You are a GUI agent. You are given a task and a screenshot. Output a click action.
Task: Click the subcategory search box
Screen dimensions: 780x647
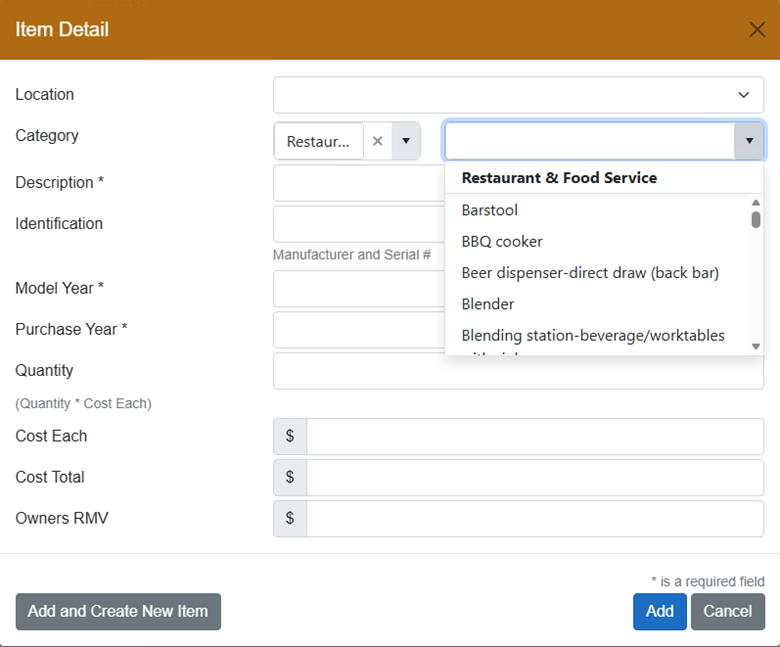pos(590,141)
